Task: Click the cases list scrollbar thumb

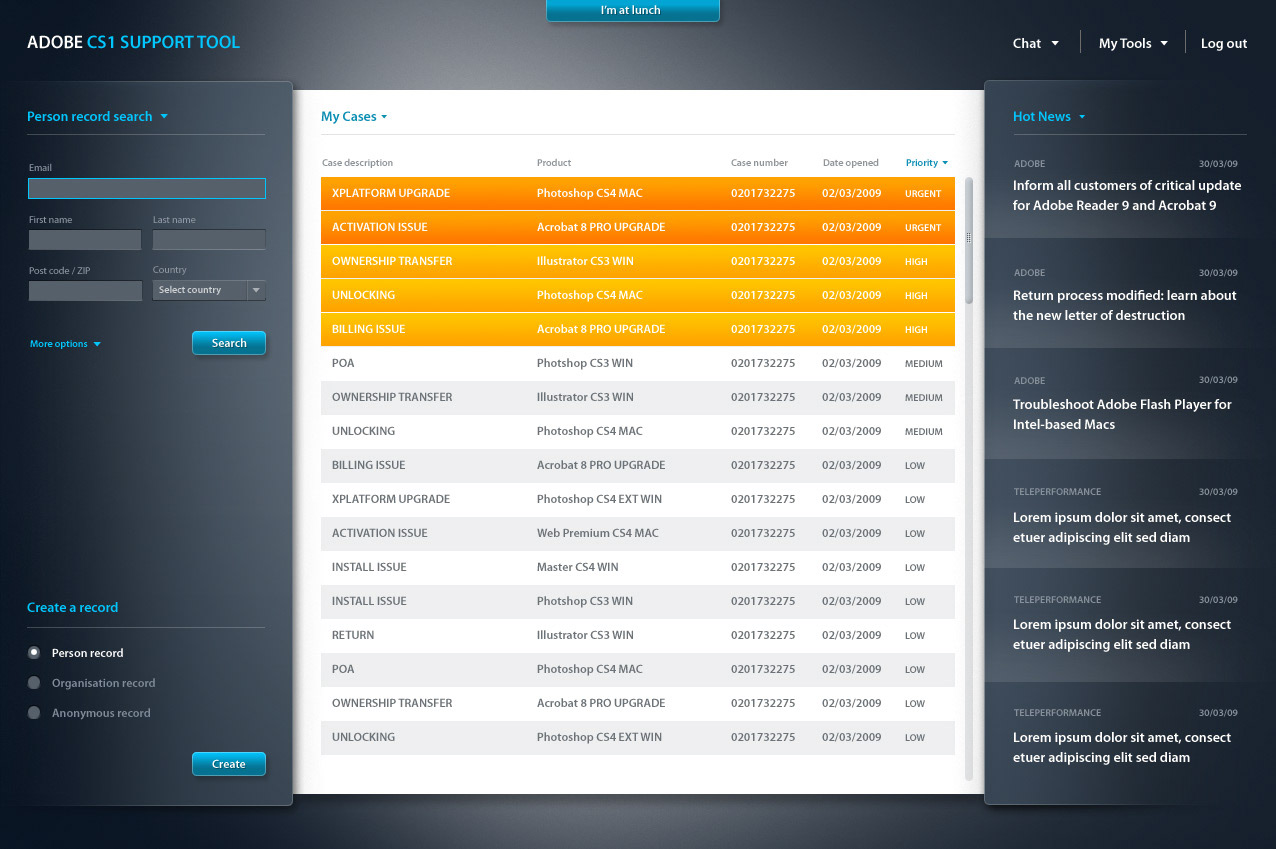Action: 968,240
